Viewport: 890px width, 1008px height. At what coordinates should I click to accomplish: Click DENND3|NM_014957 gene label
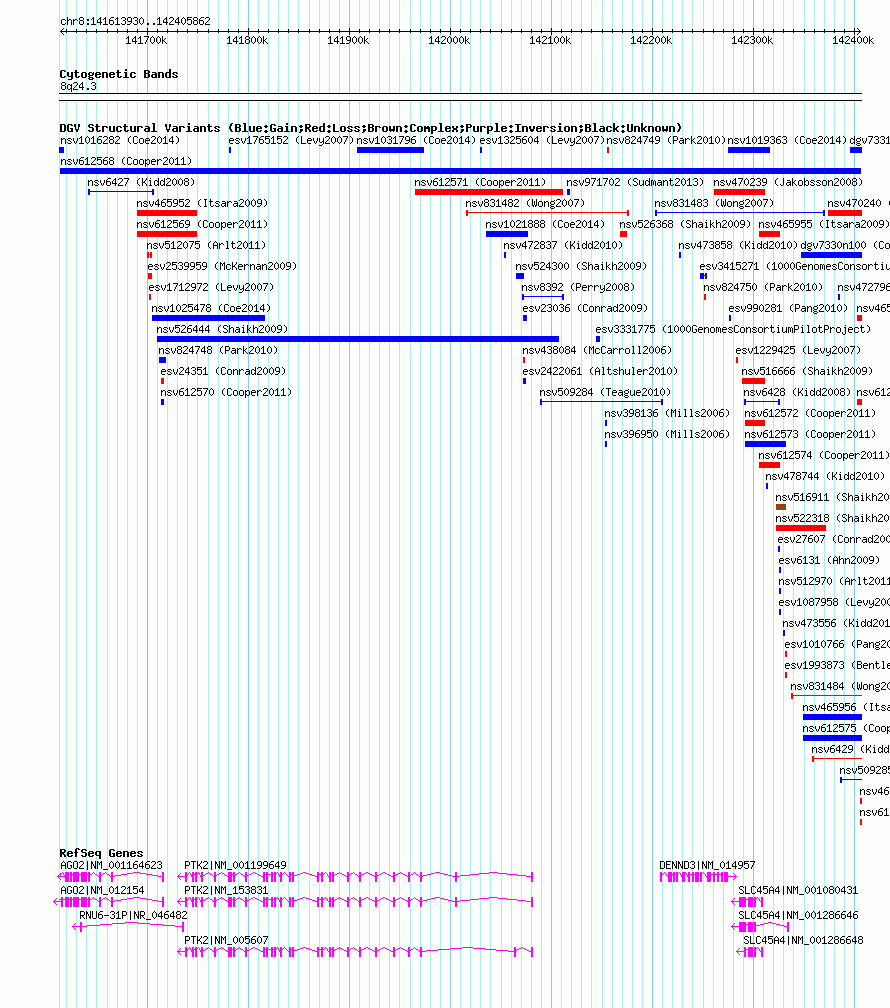coord(707,865)
